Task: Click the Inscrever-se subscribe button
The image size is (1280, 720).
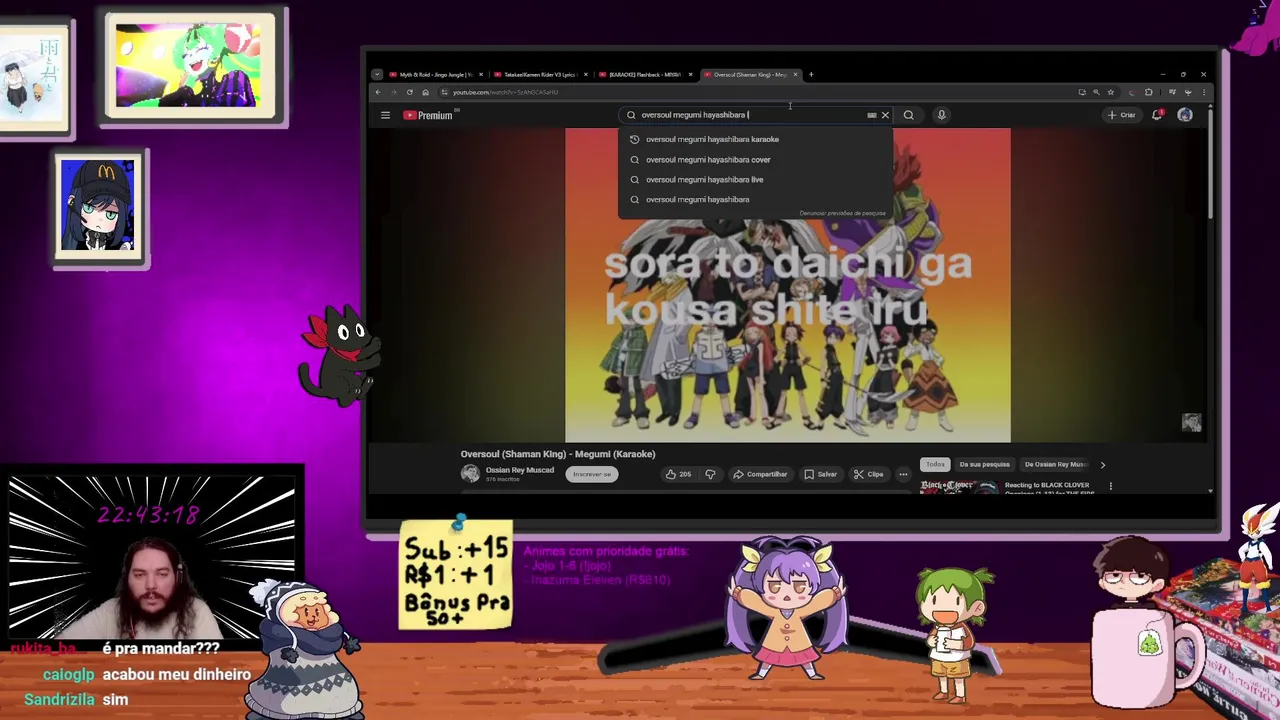Action: coord(592,474)
